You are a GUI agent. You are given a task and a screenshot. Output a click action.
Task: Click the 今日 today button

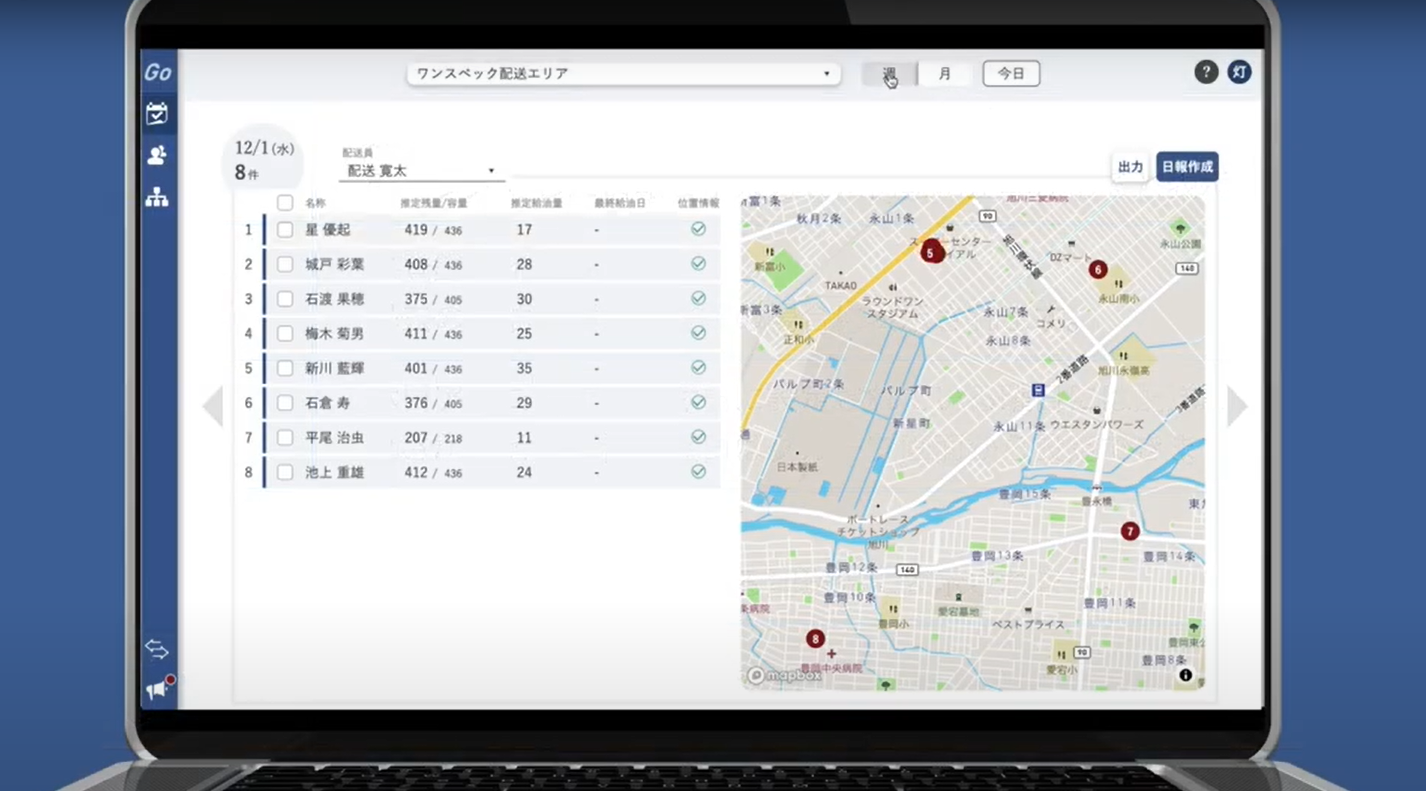click(x=1011, y=74)
